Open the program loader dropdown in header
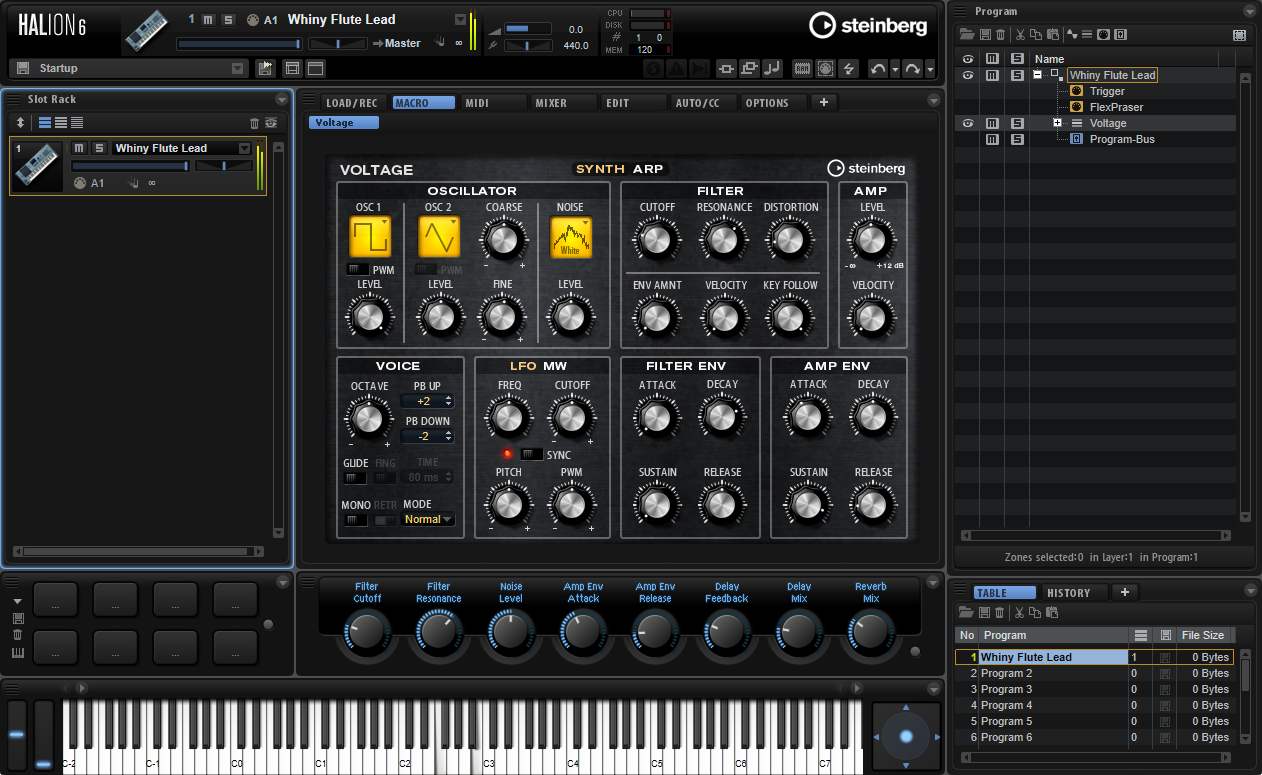The width and height of the screenshot is (1262, 775). [x=460, y=19]
